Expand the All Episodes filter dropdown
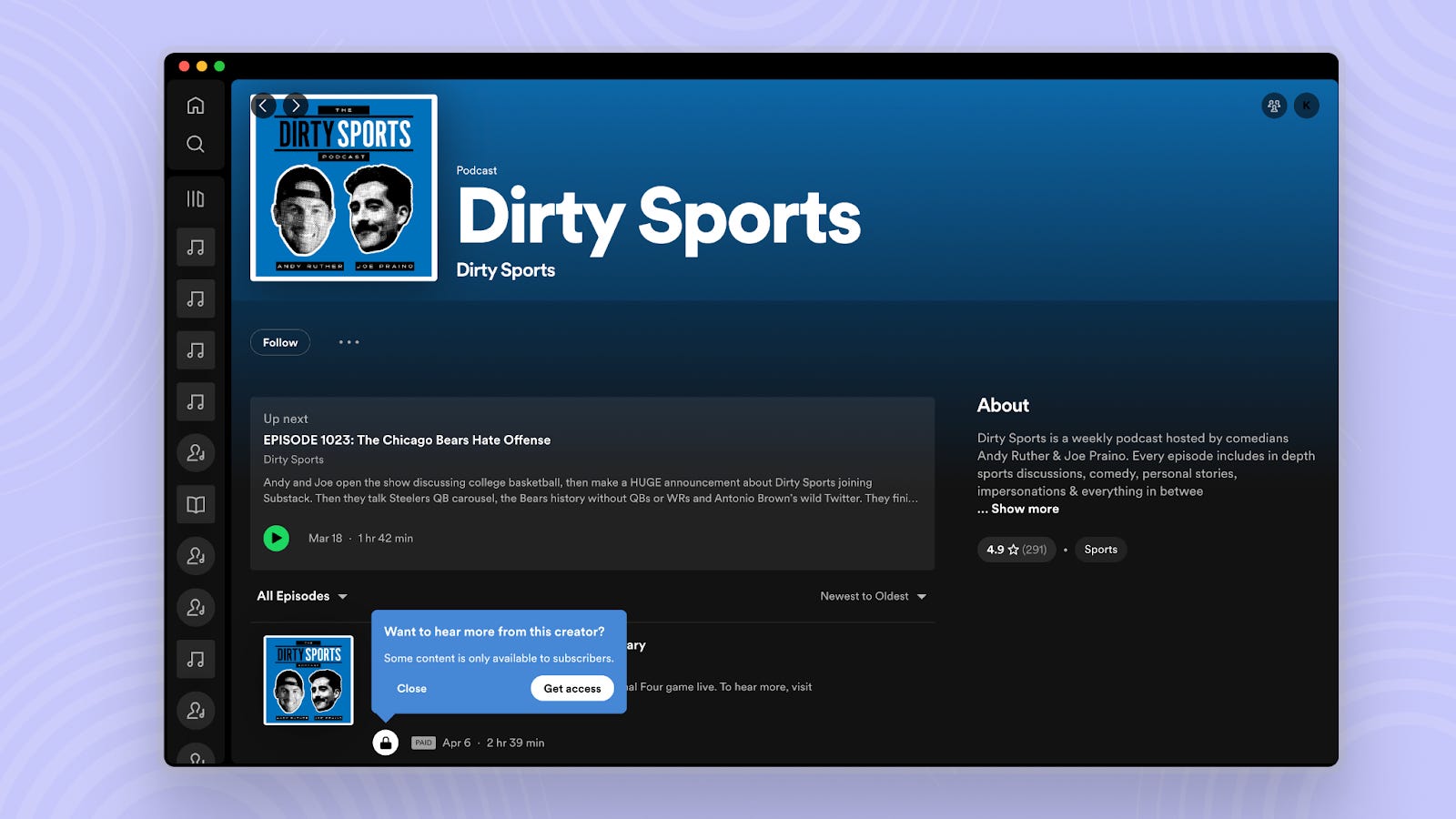The width and height of the screenshot is (1456, 819). (302, 596)
